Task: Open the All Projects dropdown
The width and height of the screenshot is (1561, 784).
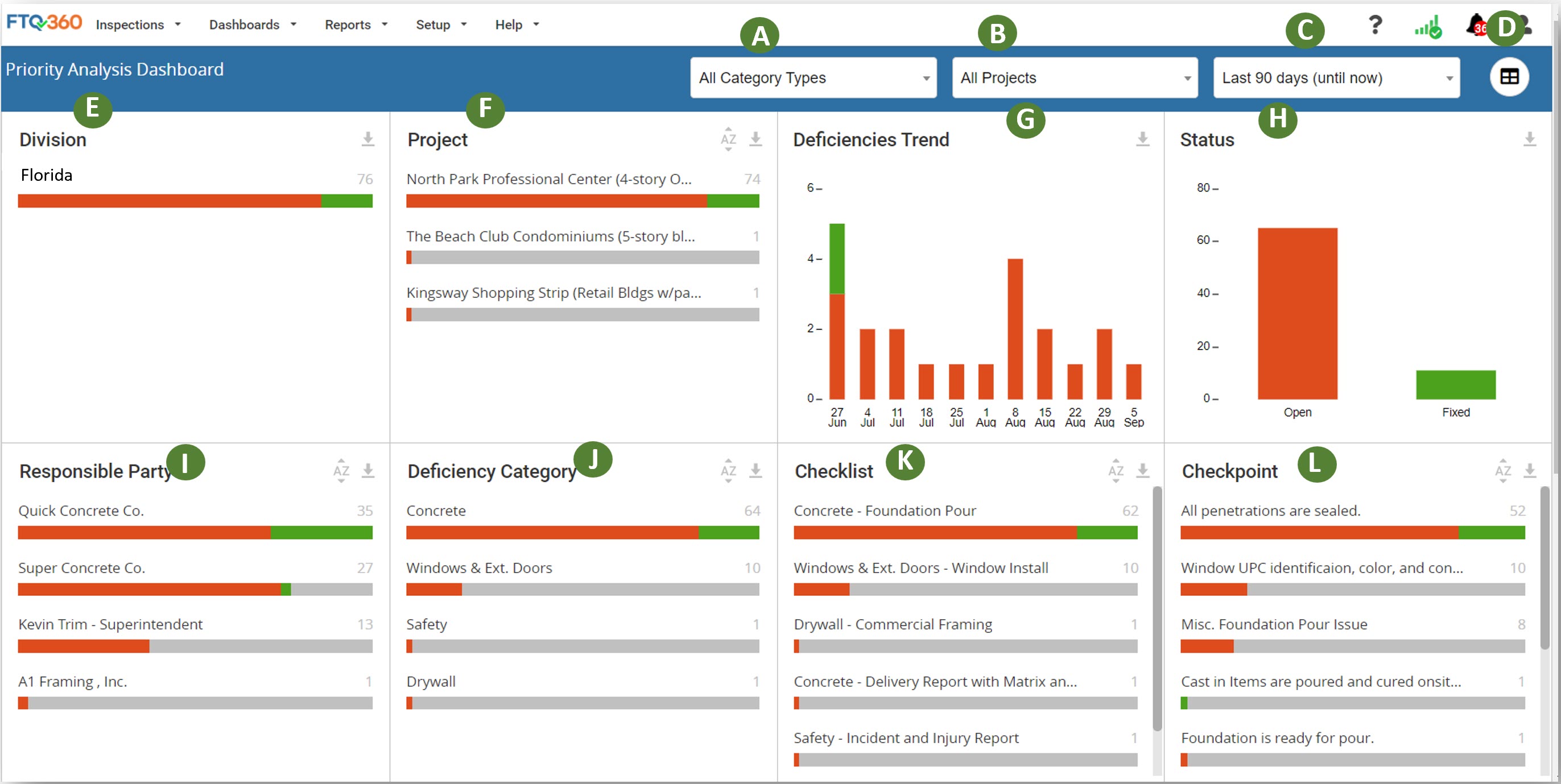Action: (x=1075, y=78)
